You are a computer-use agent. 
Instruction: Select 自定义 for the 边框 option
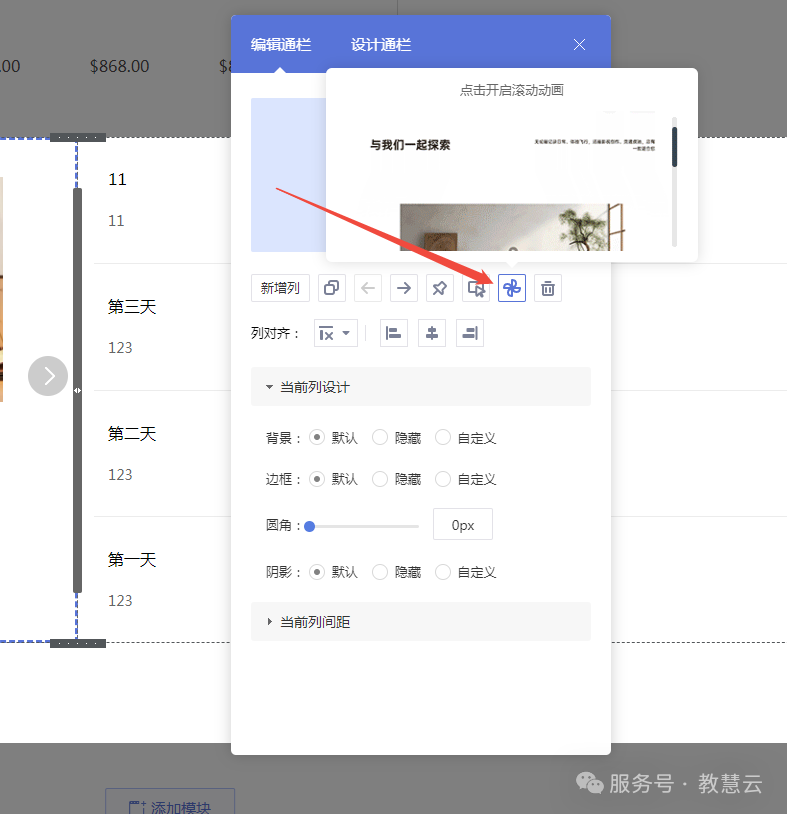[x=443, y=479]
